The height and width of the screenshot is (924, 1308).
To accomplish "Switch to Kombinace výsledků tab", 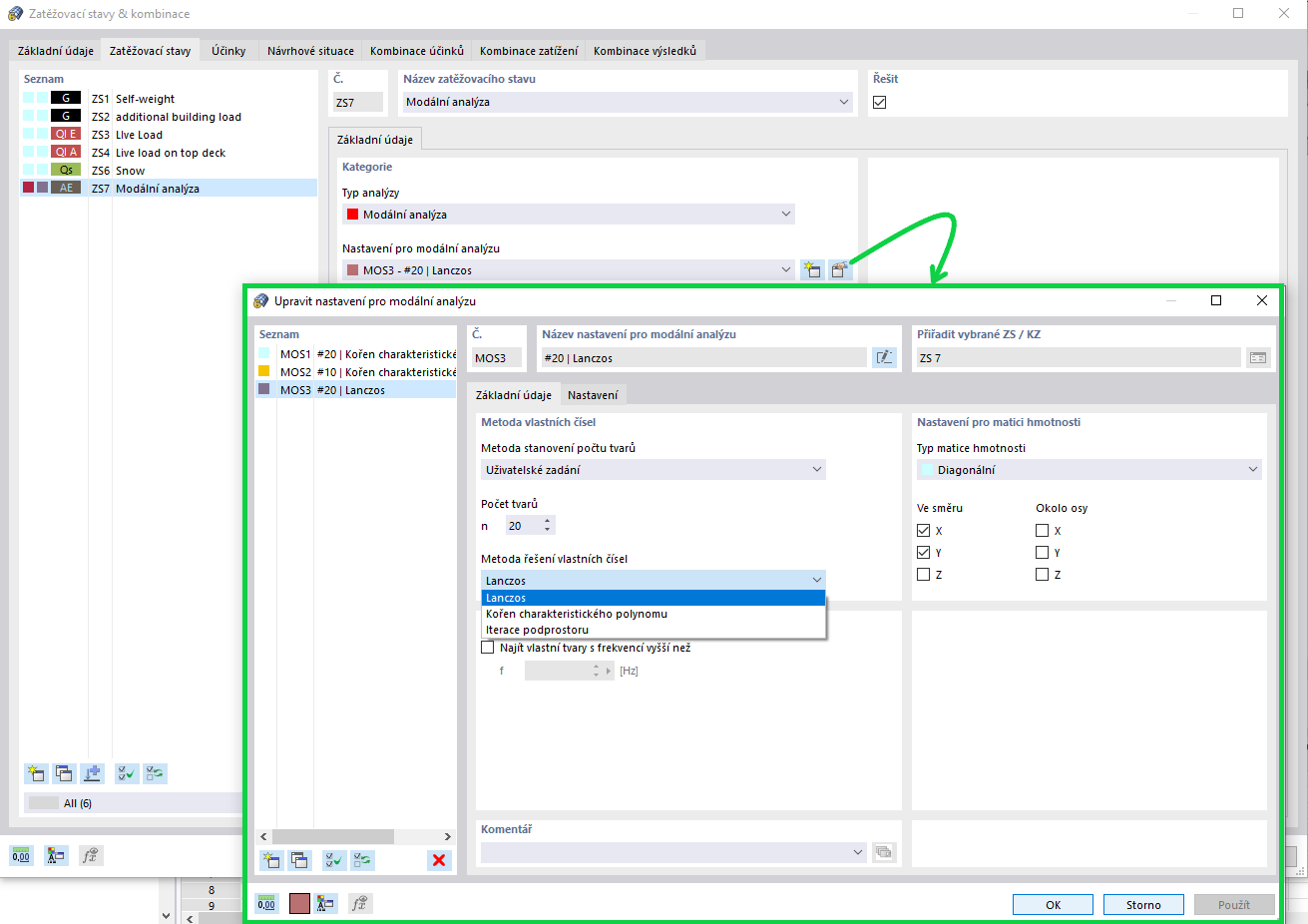I will point(646,51).
